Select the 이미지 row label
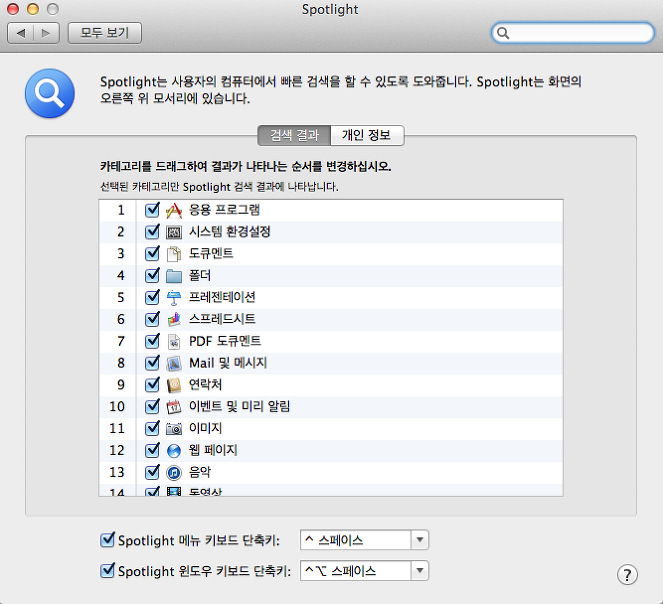663x604 pixels. coord(205,428)
